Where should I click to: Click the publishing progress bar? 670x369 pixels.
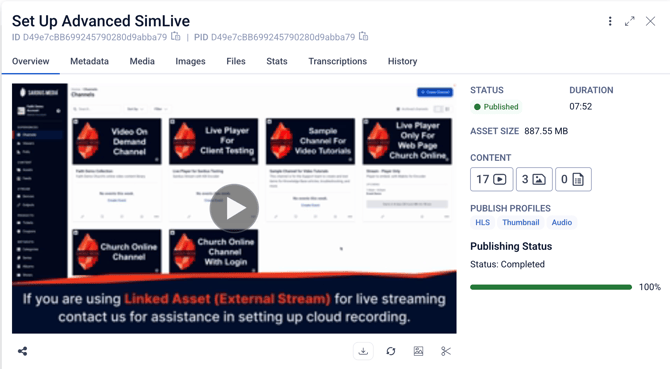[x=551, y=287]
